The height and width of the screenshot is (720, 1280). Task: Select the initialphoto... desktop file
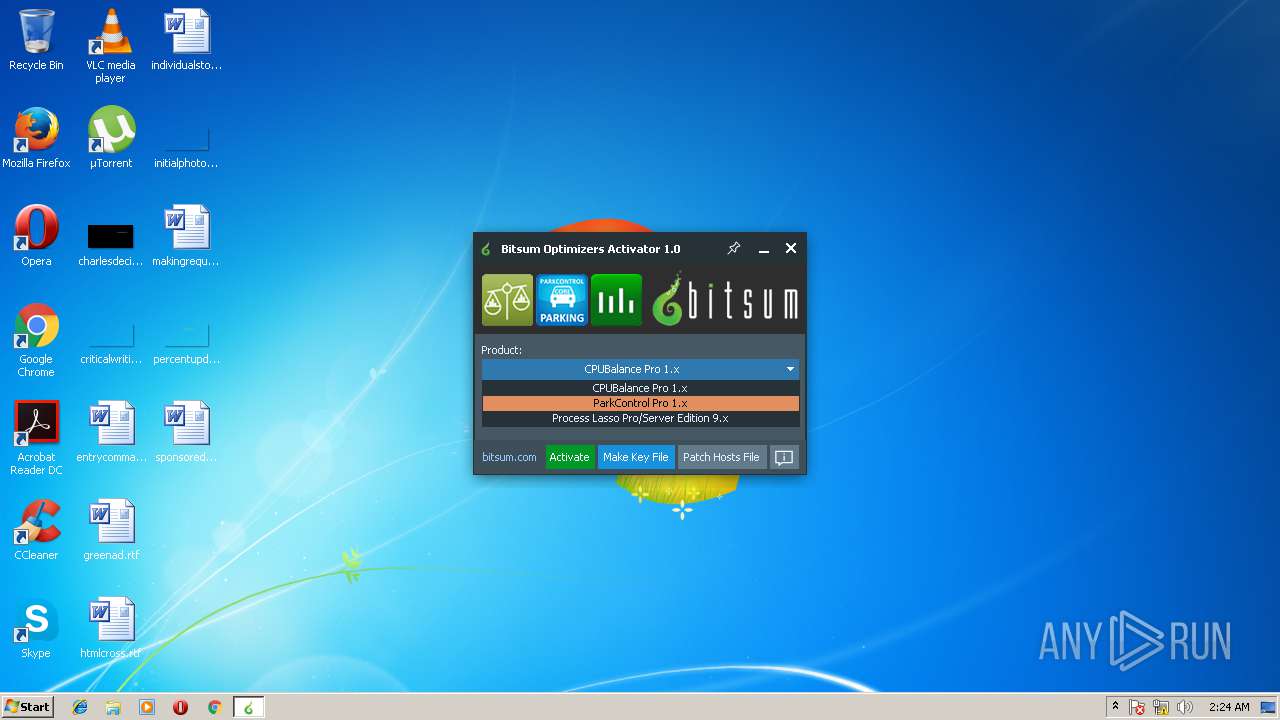tap(186, 146)
